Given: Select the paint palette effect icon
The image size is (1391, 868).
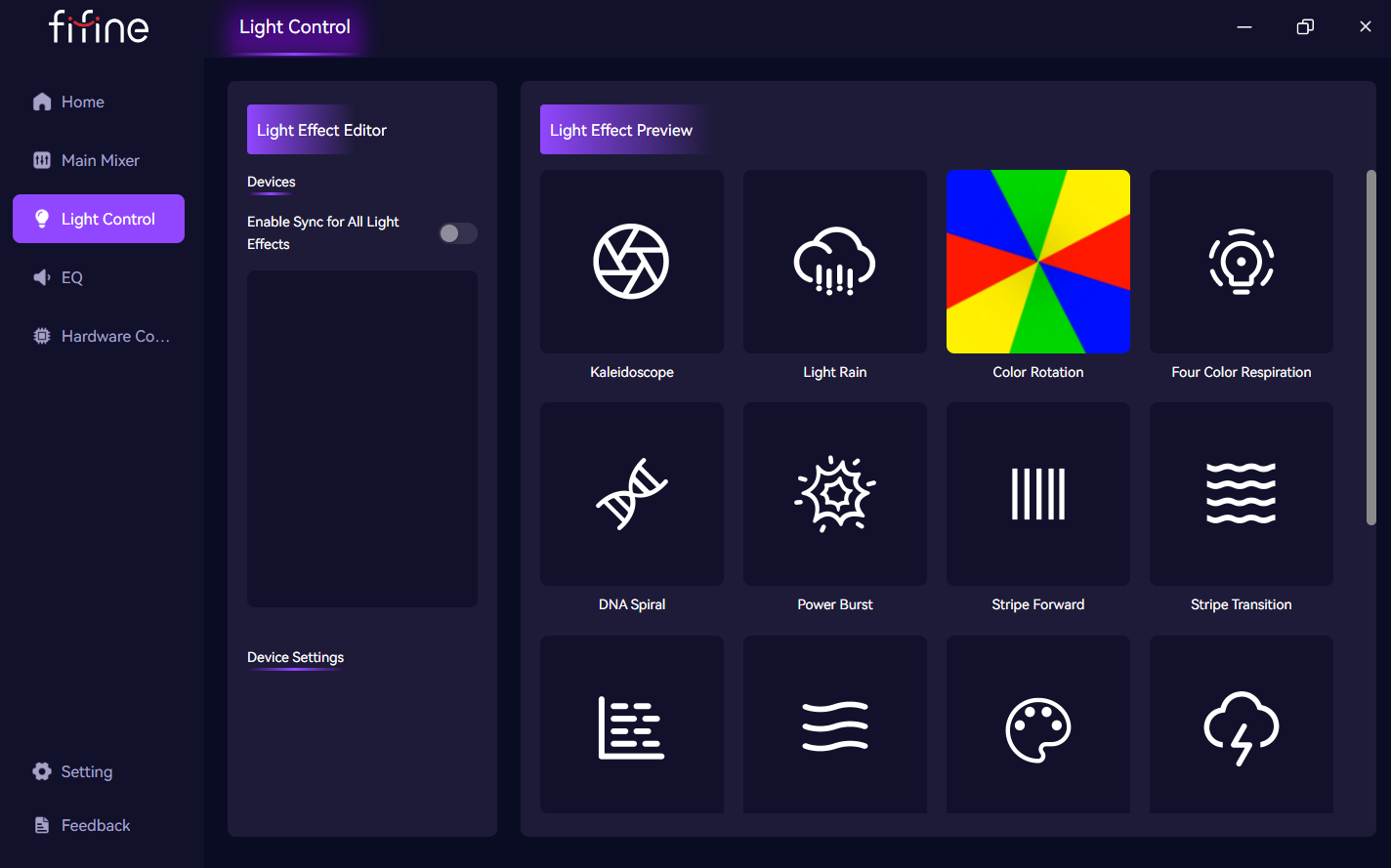Looking at the screenshot, I should [x=1038, y=724].
